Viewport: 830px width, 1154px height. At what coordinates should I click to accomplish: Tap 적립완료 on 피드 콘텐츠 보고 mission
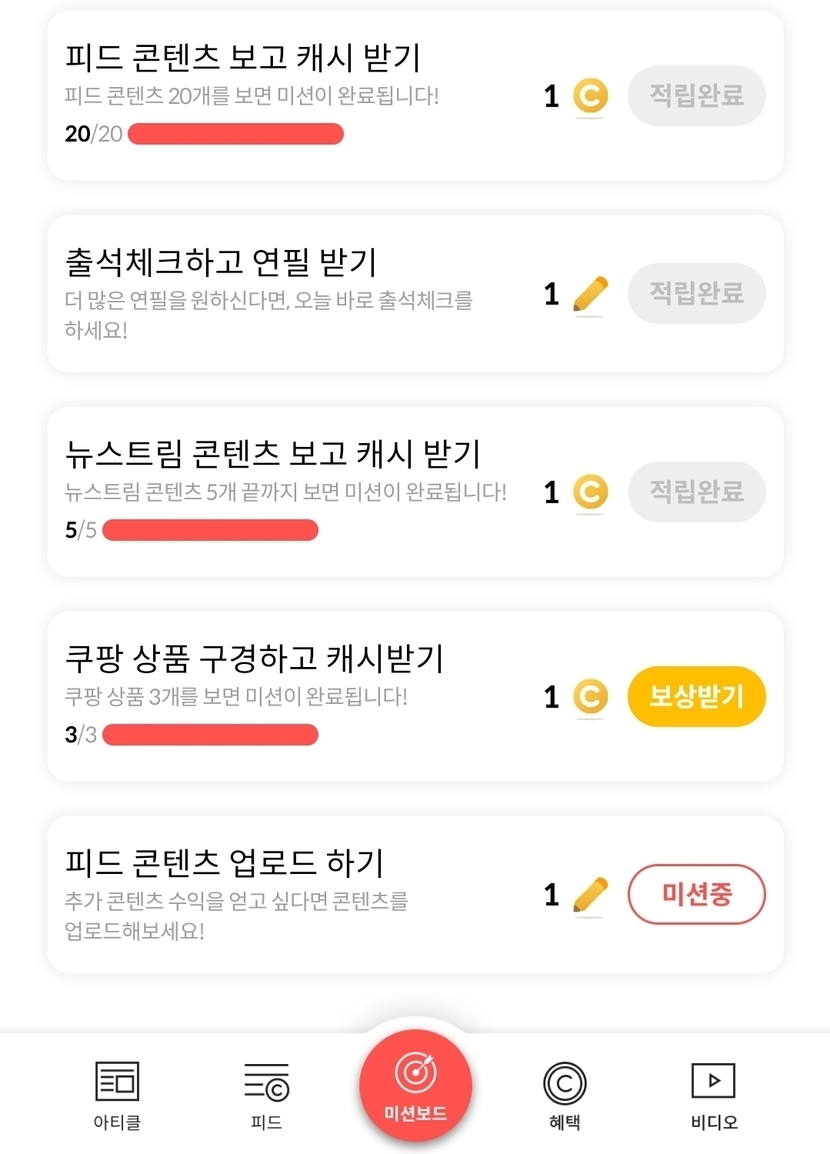697,96
